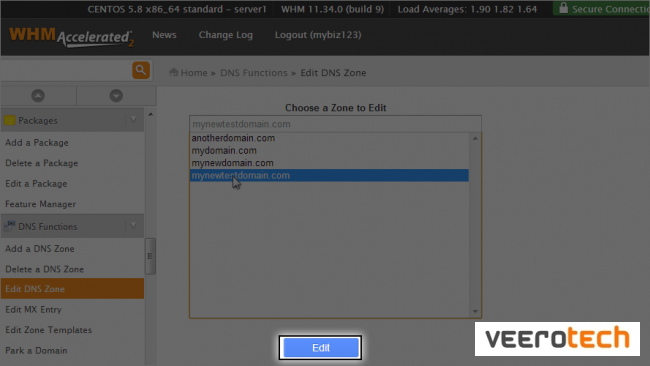Image resolution: width=650 pixels, height=366 pixels.
Task: Click zone list scrollbar up arrow
Action: 475,138
